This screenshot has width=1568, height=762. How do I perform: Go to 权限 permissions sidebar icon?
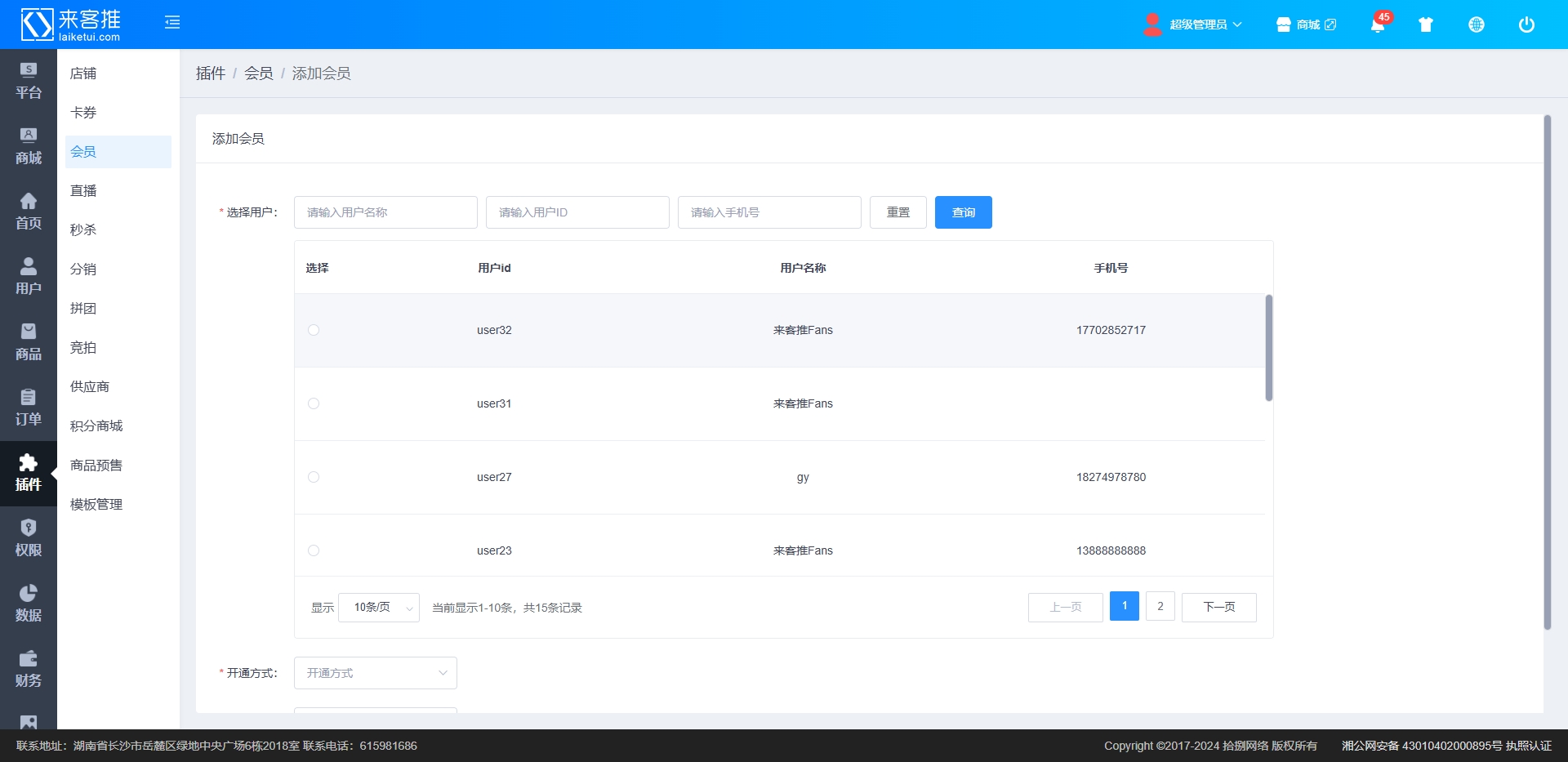pyautogui.click(x=28, y=538)
